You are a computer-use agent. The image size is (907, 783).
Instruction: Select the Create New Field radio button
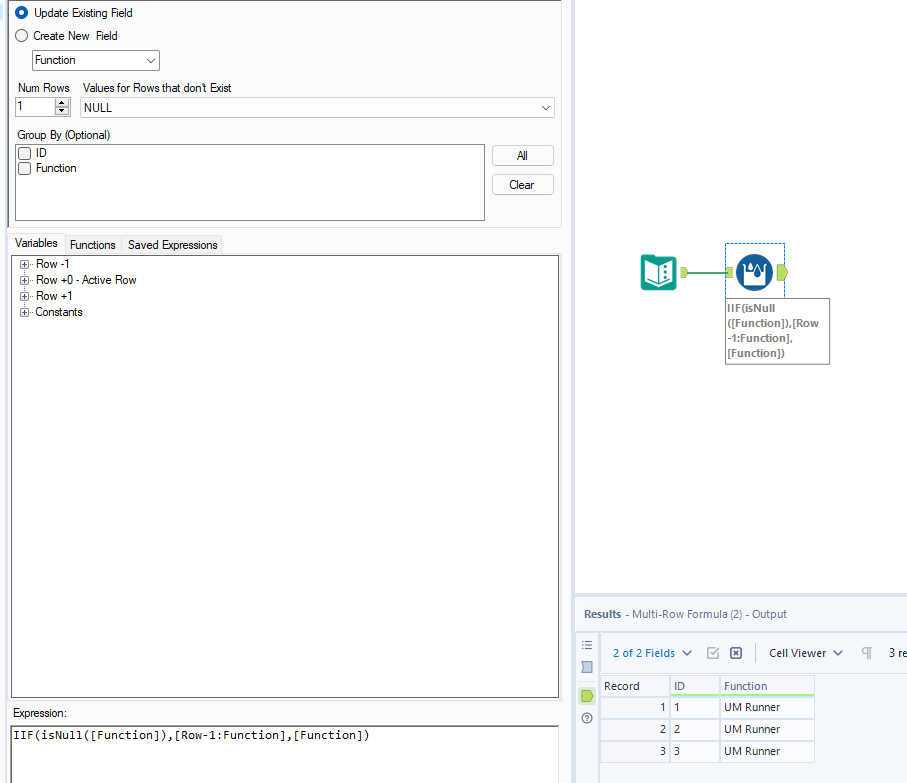21,35
